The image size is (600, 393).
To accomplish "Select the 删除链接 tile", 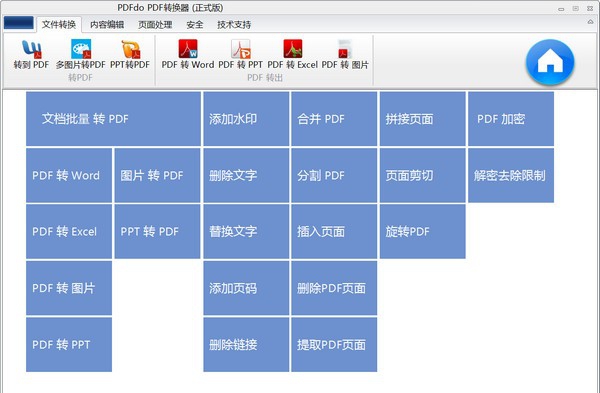I will (246, 344).
